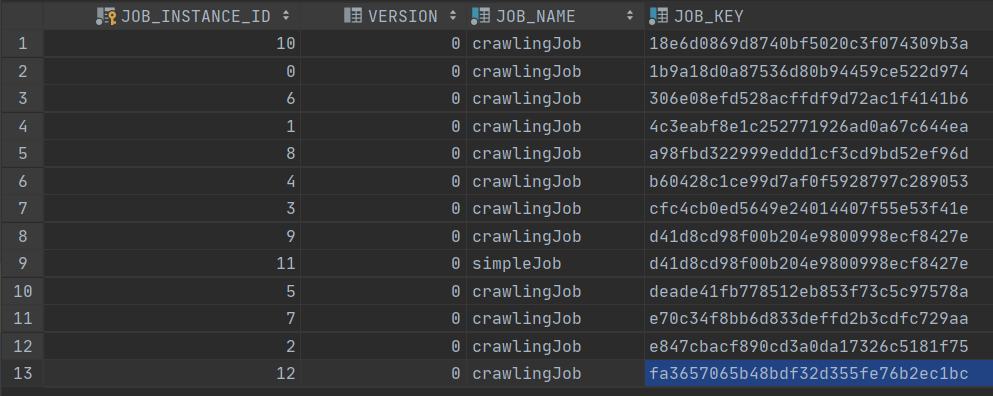Image resolution: width=993 pixels, height=396 pixels.
Task: Click the crawlingJob cell in row 13
Action: point(555,374)
